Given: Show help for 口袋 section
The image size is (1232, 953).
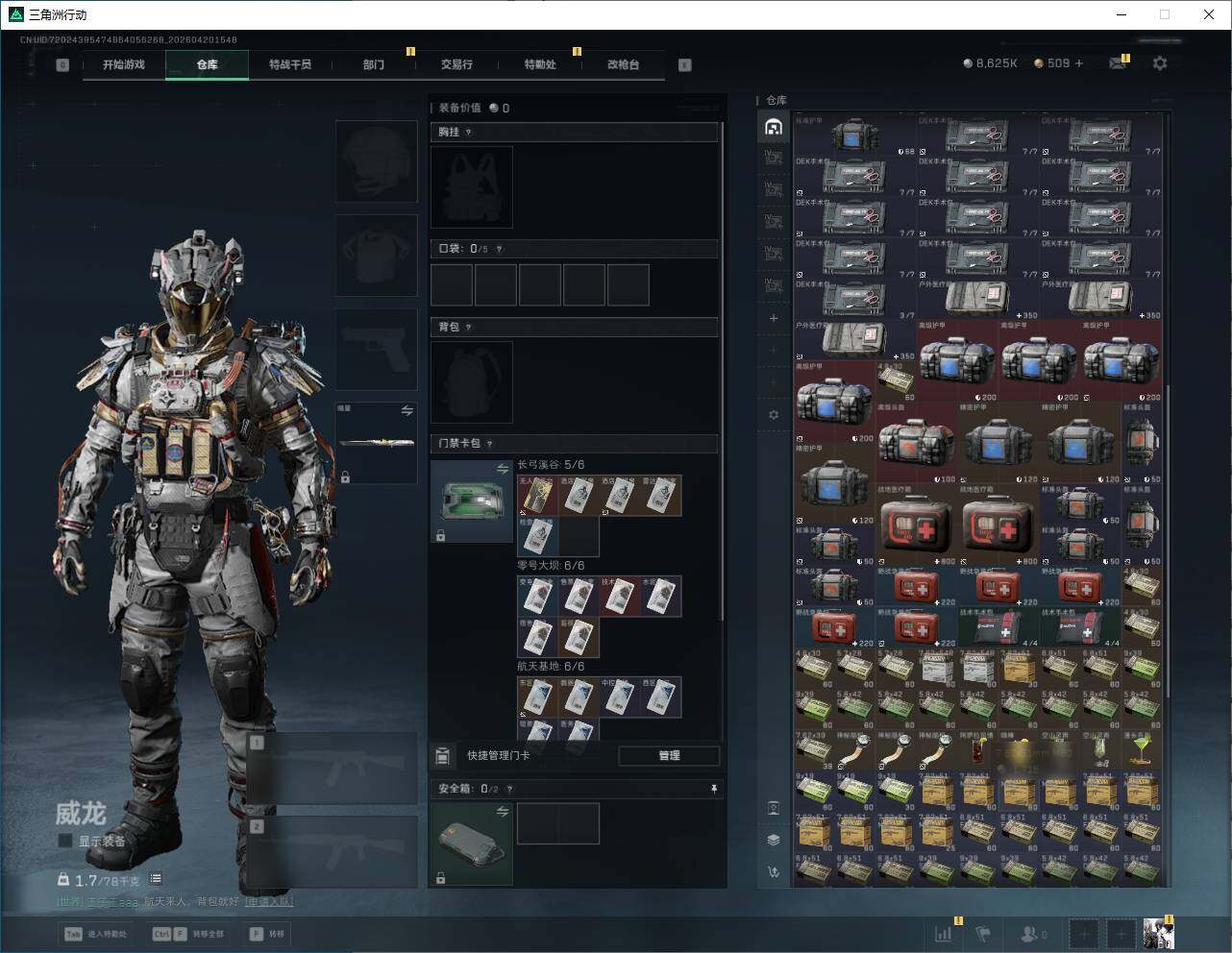Looking at the screenshot, I should coord(499,249).
